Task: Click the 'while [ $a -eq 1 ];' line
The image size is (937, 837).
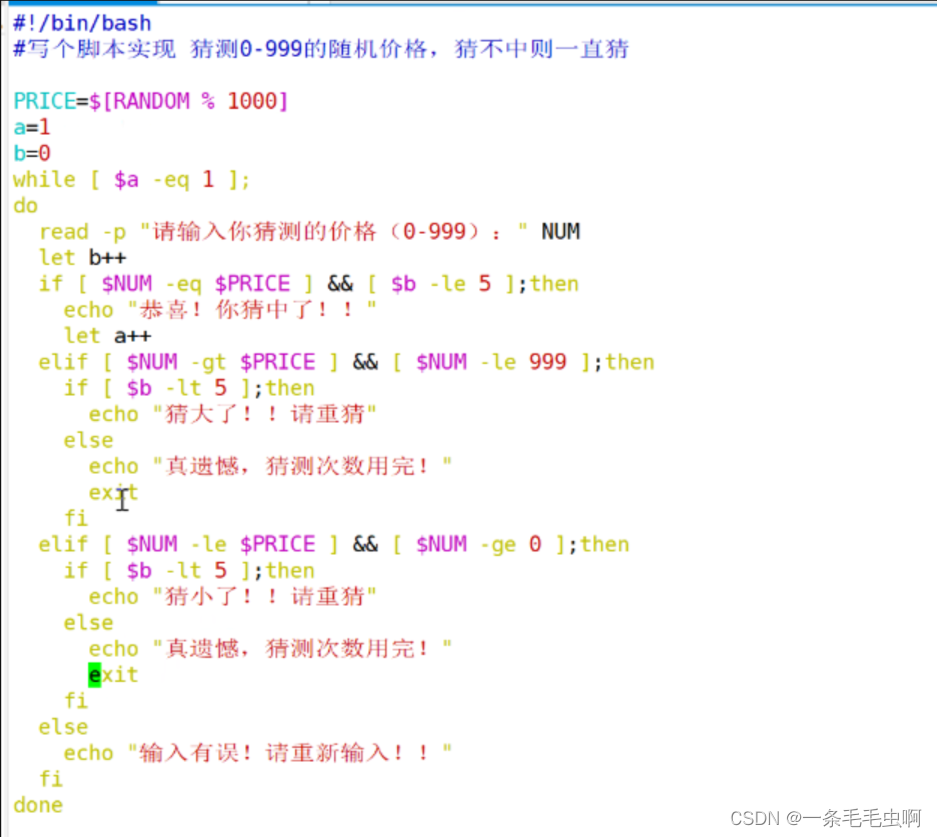Action: (131, 179)
